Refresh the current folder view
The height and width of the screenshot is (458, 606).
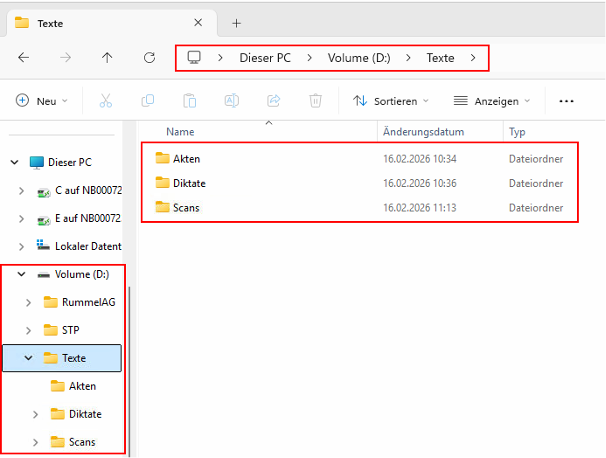(149, 58)
